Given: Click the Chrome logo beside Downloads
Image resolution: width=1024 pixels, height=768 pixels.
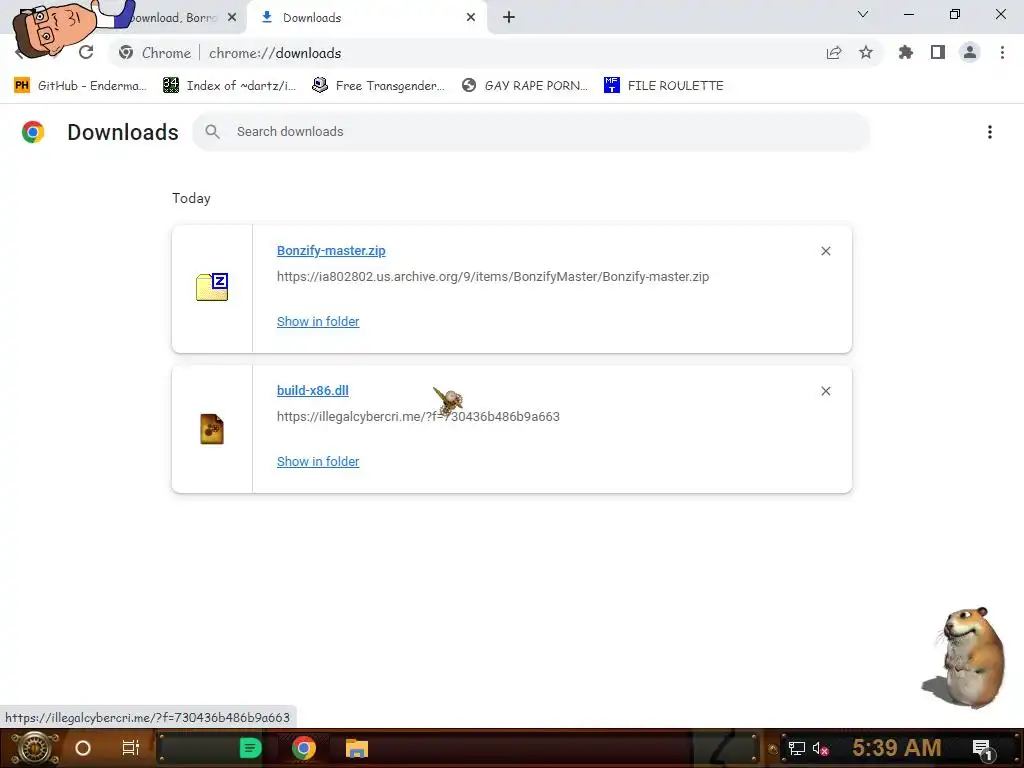Looking at the screenshot, I should point(33,132).
